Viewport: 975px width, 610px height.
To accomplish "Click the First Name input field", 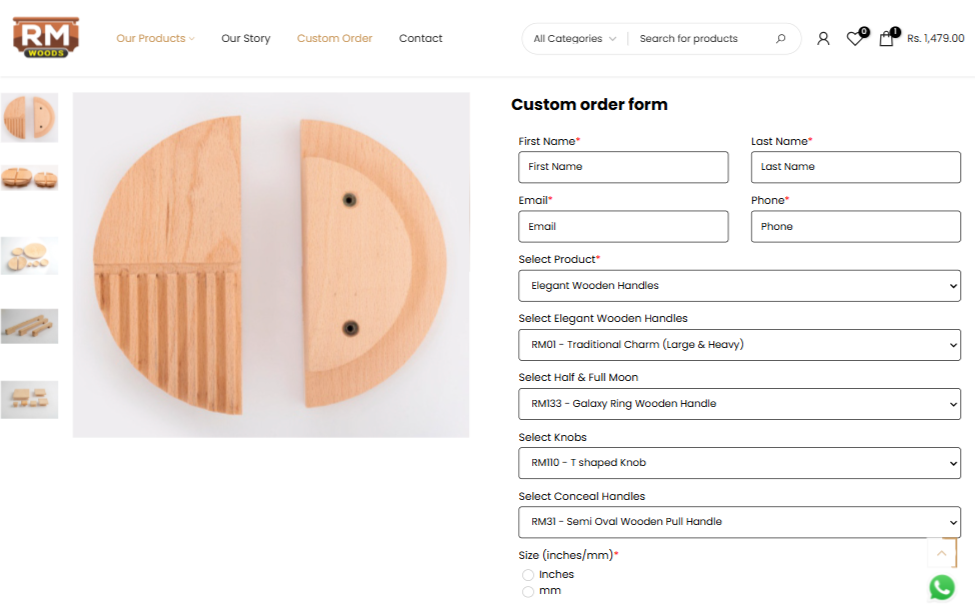I will point(623,167).
